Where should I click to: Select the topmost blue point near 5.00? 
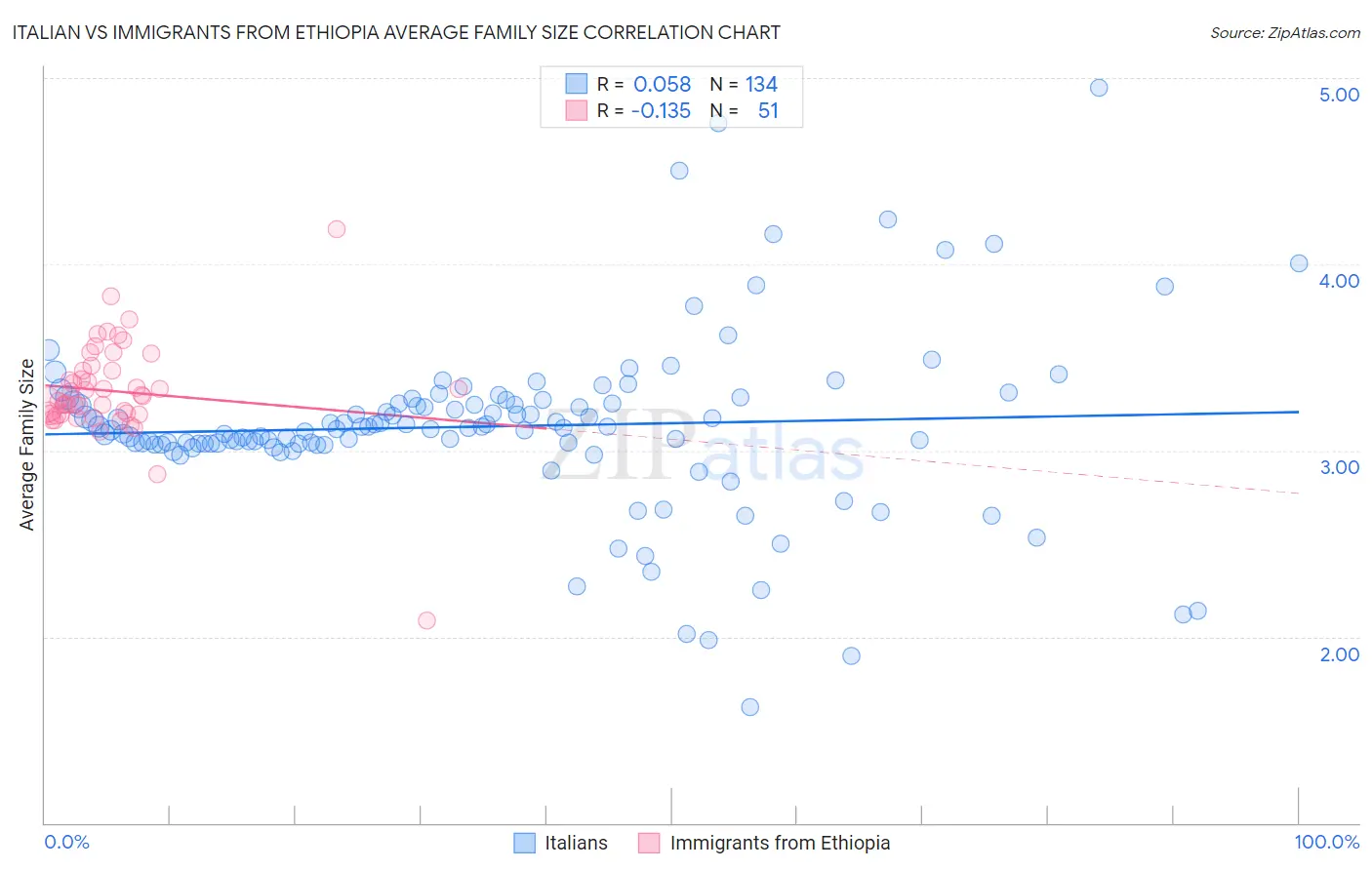1098,88
